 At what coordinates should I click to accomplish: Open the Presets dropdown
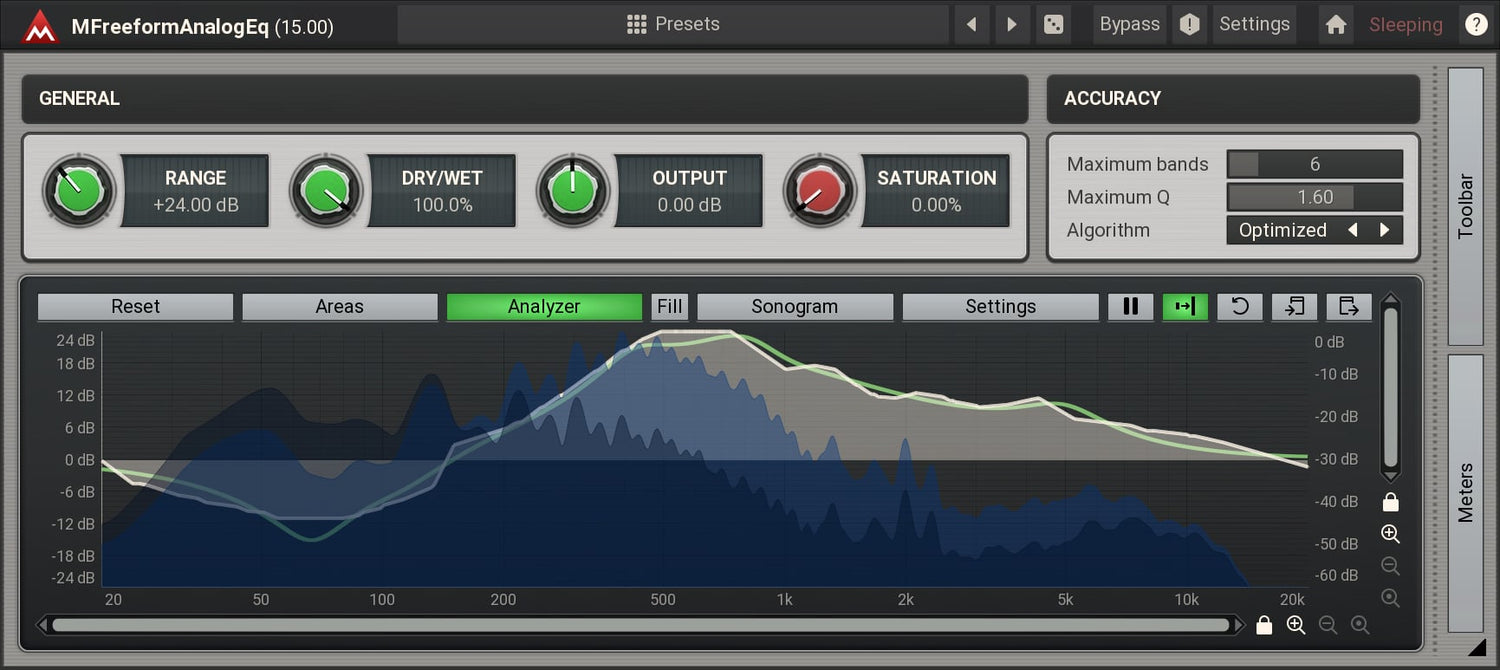coord(673,25)
